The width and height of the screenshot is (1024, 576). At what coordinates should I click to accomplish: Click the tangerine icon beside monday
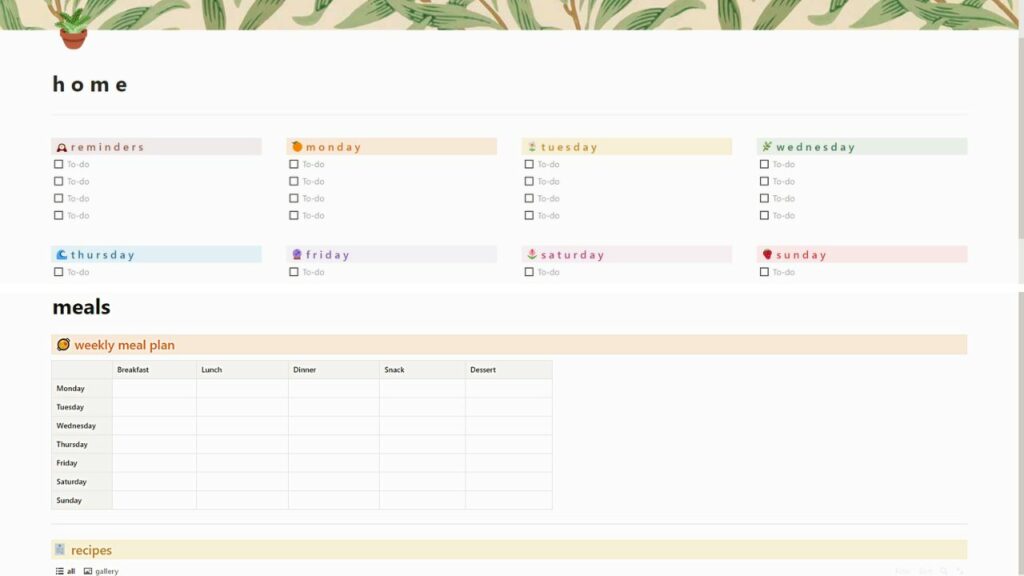click(296, 146)
